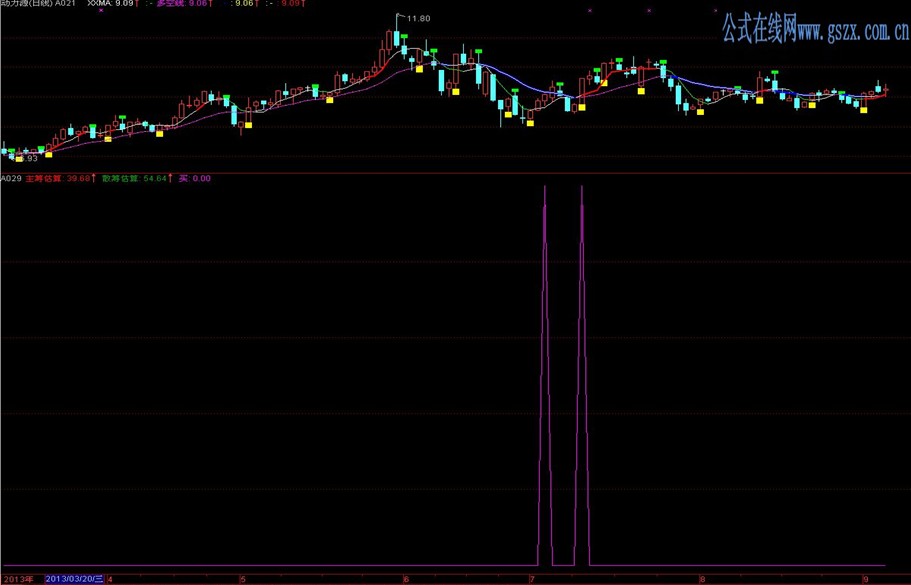Jump to month 5 on the time axis
The width and height of the screenshot is (911, 585).
(x=243, y=579)
